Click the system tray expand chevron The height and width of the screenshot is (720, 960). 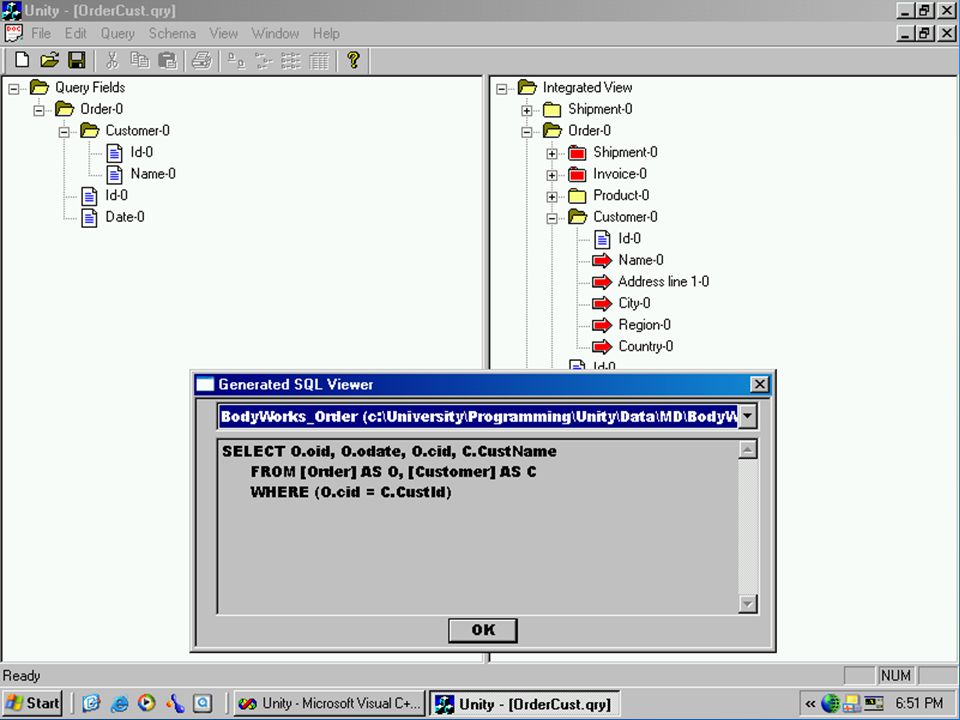click(809, 703)
